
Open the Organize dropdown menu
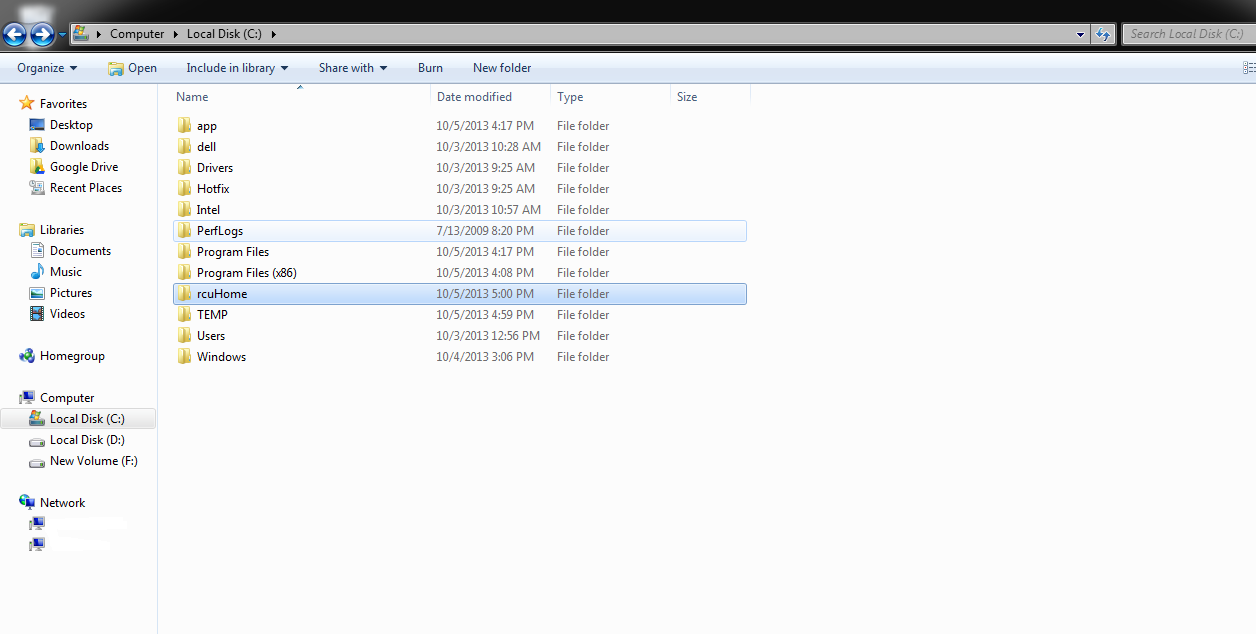click(45, 67)
